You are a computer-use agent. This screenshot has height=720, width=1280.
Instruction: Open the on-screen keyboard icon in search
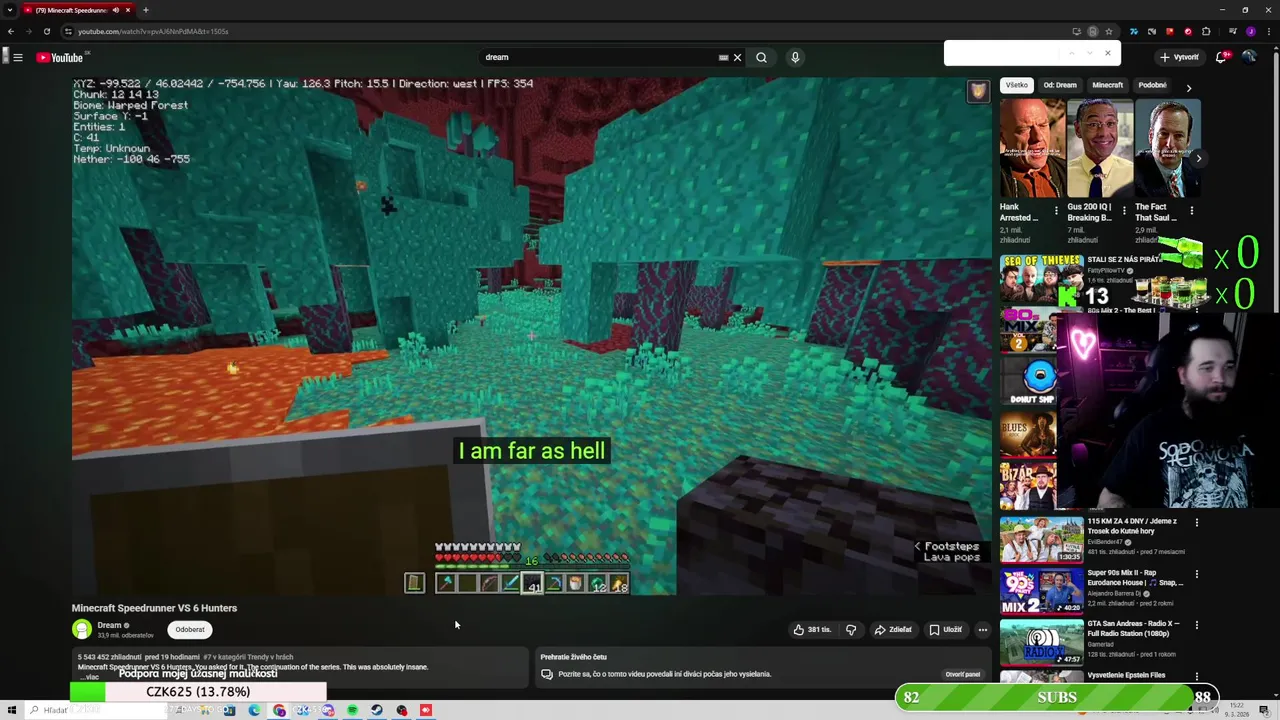723,57
